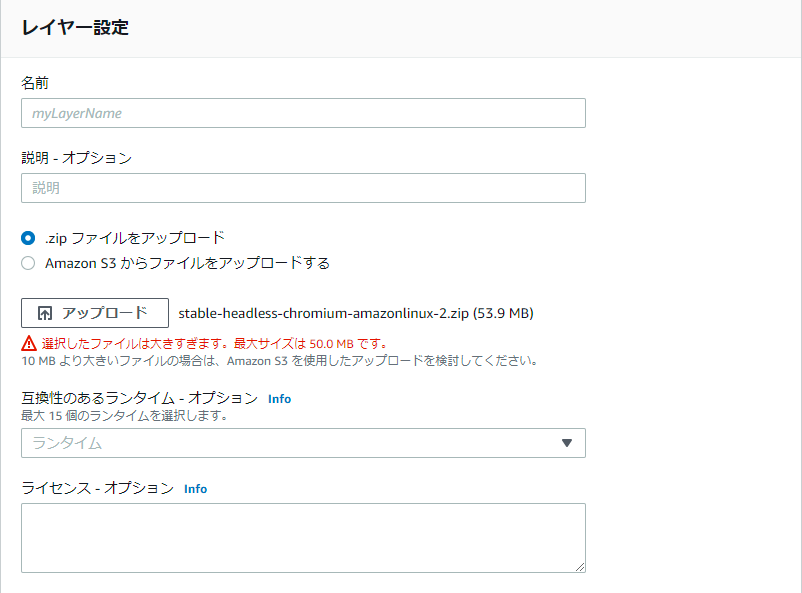Click the 名前 field label
Screen dimensions: 802x593
click(x=35, y=82)
